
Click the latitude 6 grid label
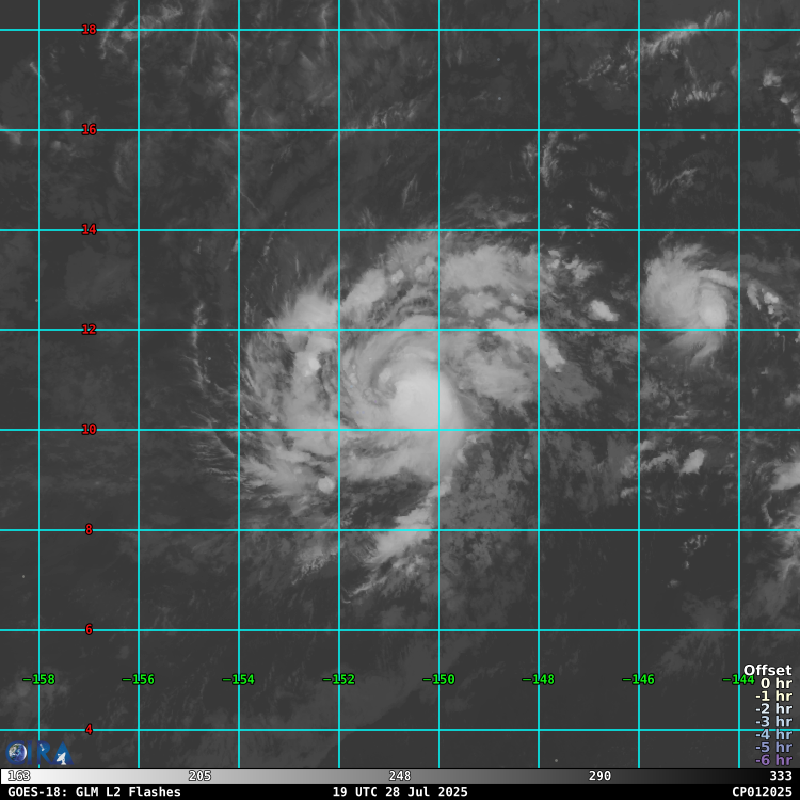89,630
